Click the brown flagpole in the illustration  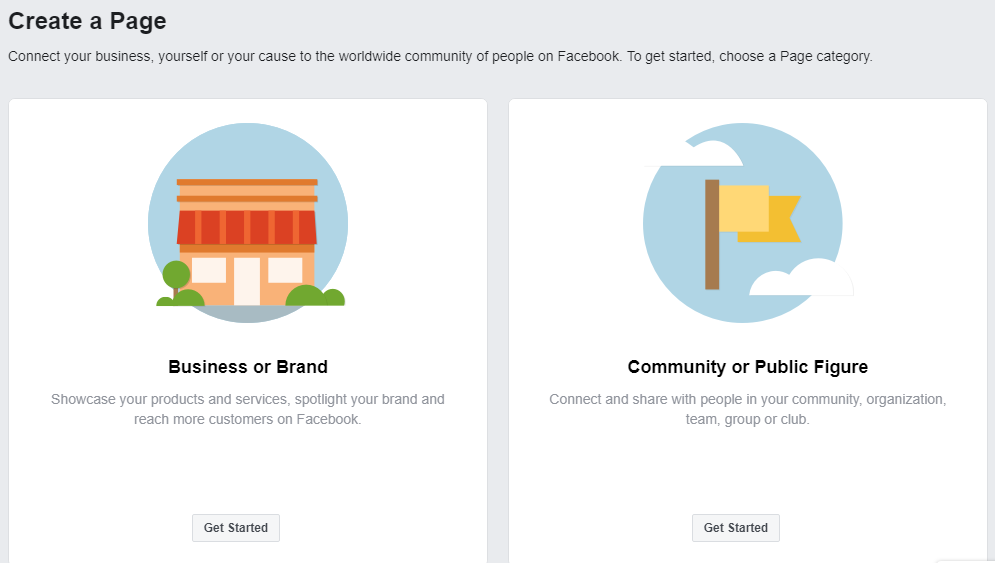(712, 234)
